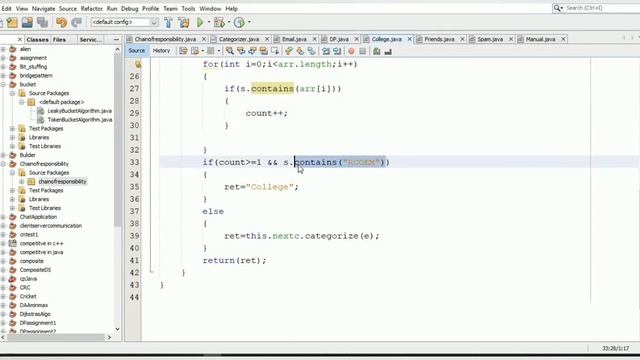Click the Profile Project toolbar icon

pyautogui.click(x=240, y=22)
